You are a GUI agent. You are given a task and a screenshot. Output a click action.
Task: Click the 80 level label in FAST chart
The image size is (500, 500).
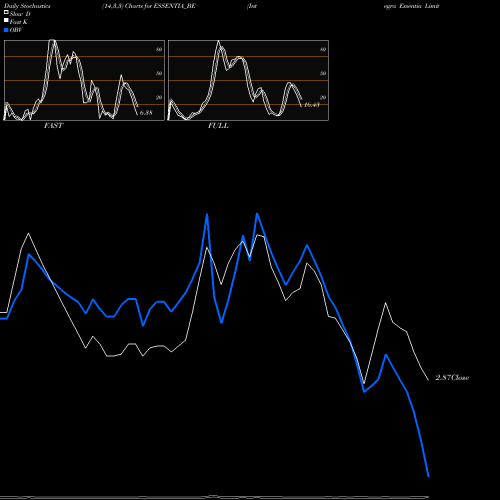pos(159,49)
